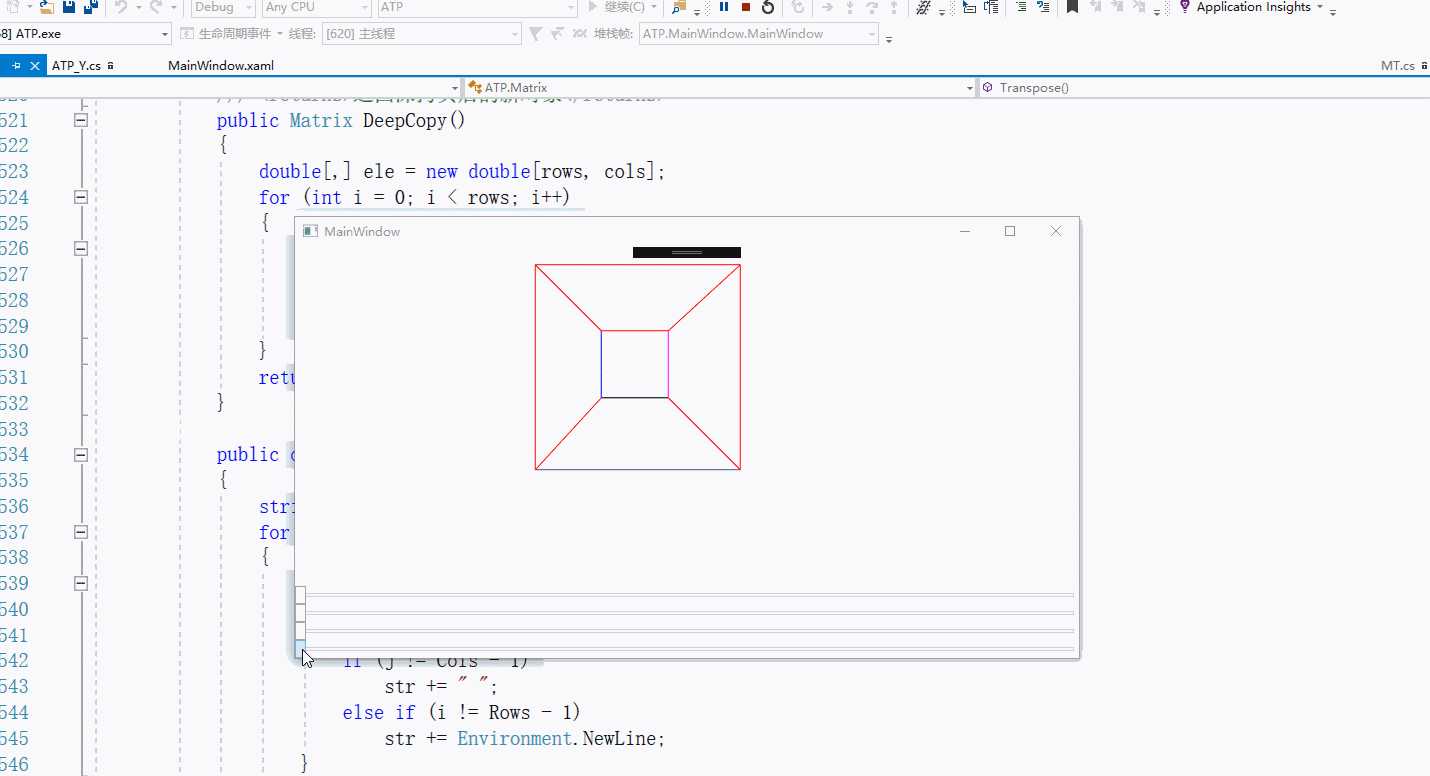Viewport: 1430px width, 776px height.
Task: Click the Step Over arrow icon
Action: pos(872,7)
